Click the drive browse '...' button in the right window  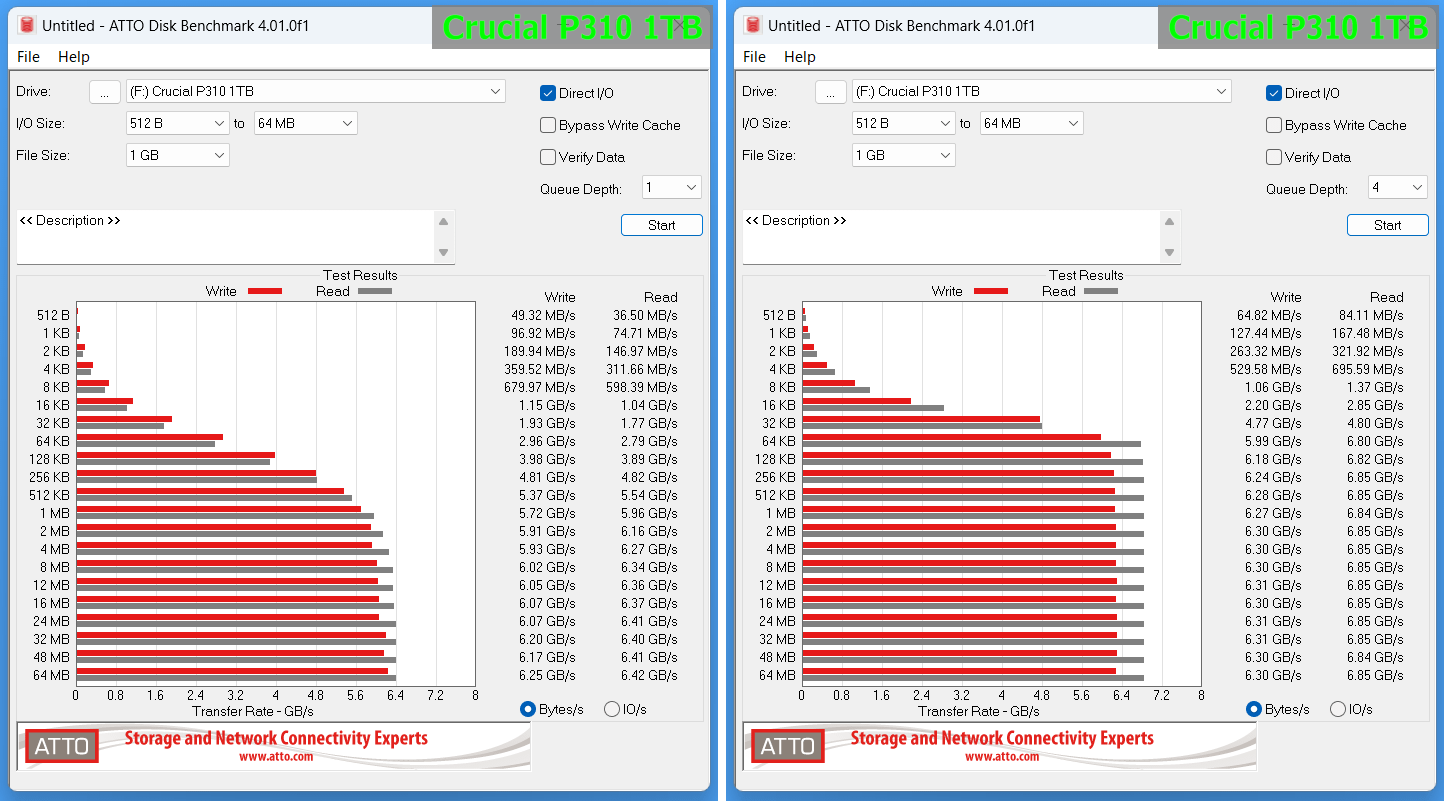pyautogui.click(x=831, y=92)
